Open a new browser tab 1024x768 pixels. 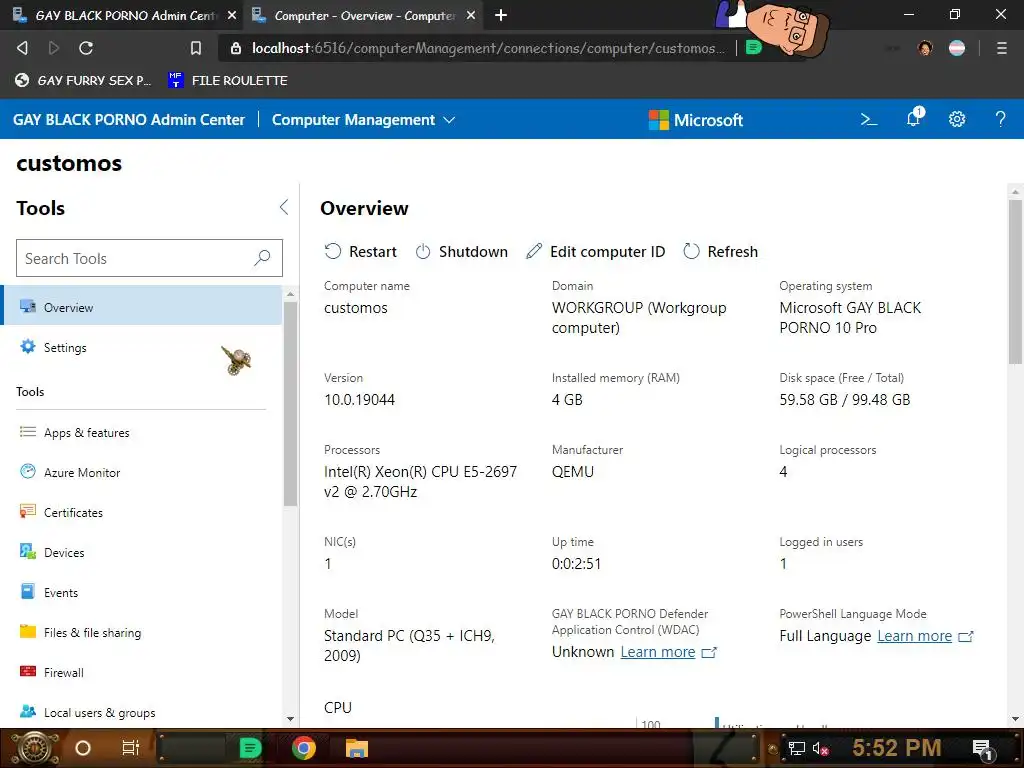pyautogui.click(x=501, y=15)
